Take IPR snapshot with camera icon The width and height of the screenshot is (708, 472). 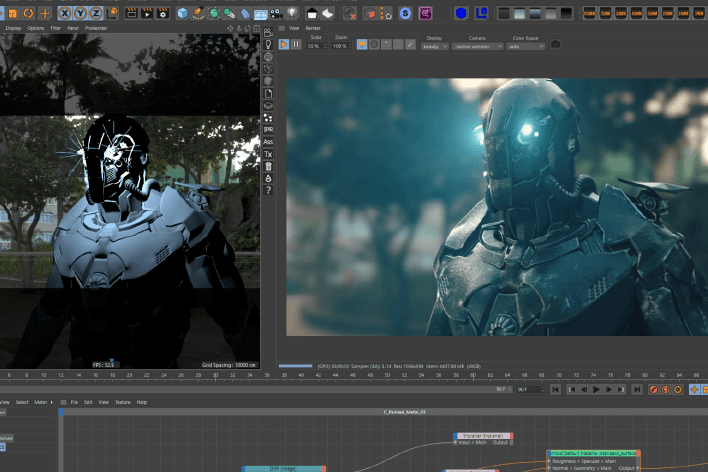point(555,44)
